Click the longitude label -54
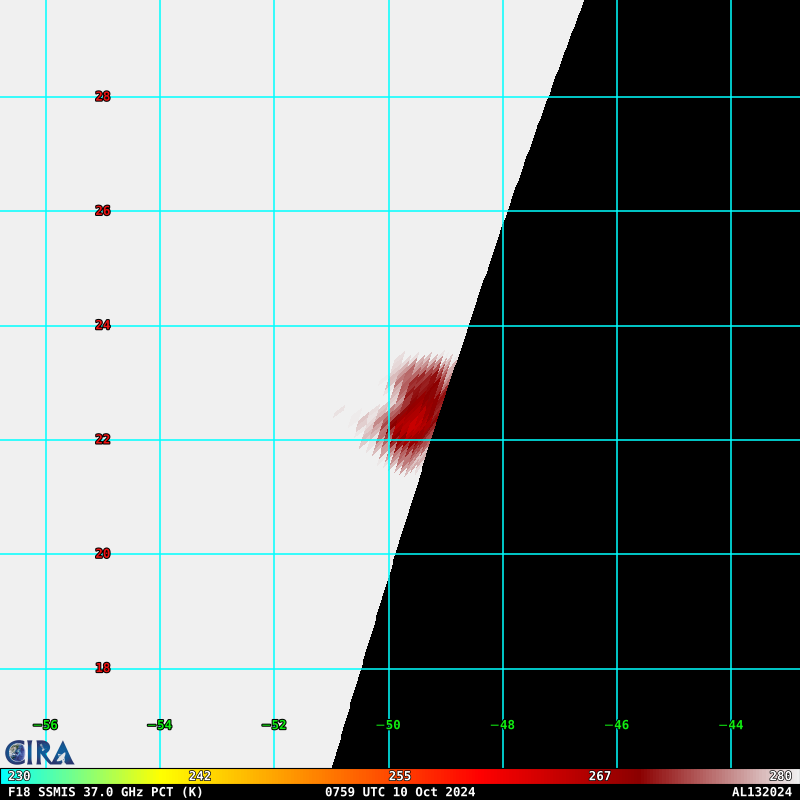This screenshot has height=800, width=800. click(160, 725)
